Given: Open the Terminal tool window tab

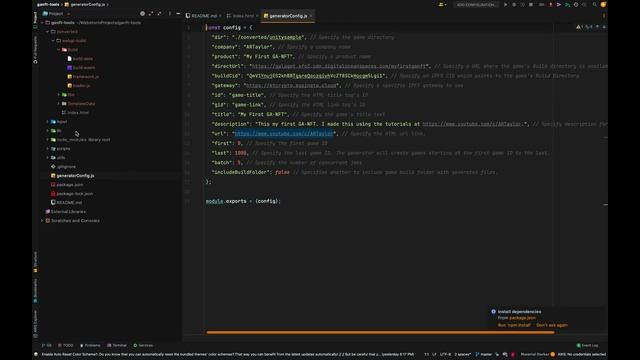Looking at the screenshot, I should (x=117, y=345).
